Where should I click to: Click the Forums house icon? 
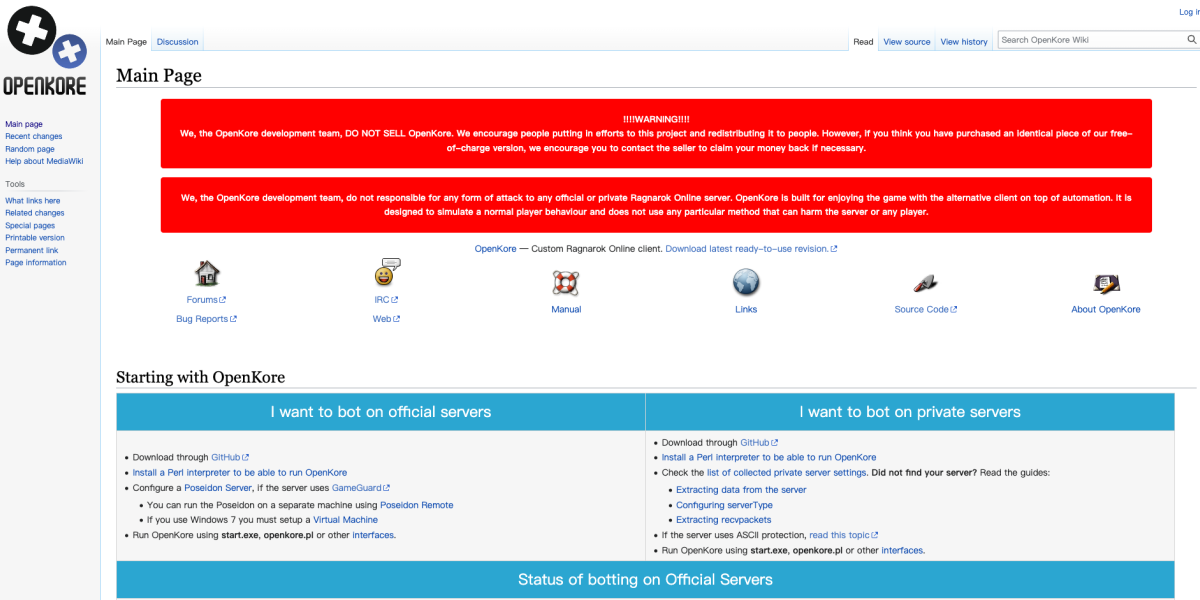206,273
